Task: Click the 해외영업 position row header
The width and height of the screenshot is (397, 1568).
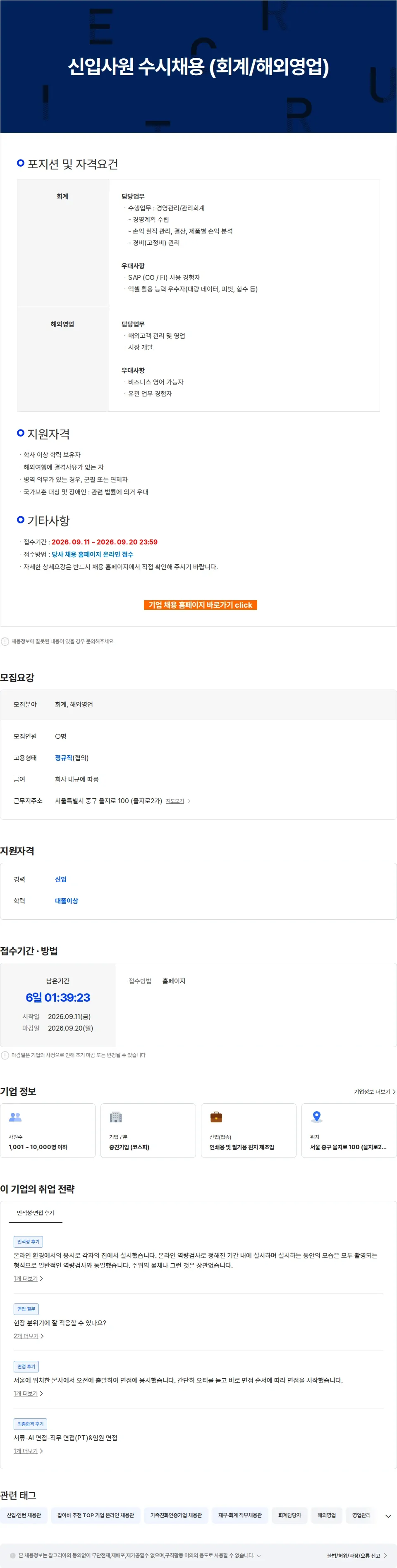Action: pyautogui.click(x=62, y=324)
